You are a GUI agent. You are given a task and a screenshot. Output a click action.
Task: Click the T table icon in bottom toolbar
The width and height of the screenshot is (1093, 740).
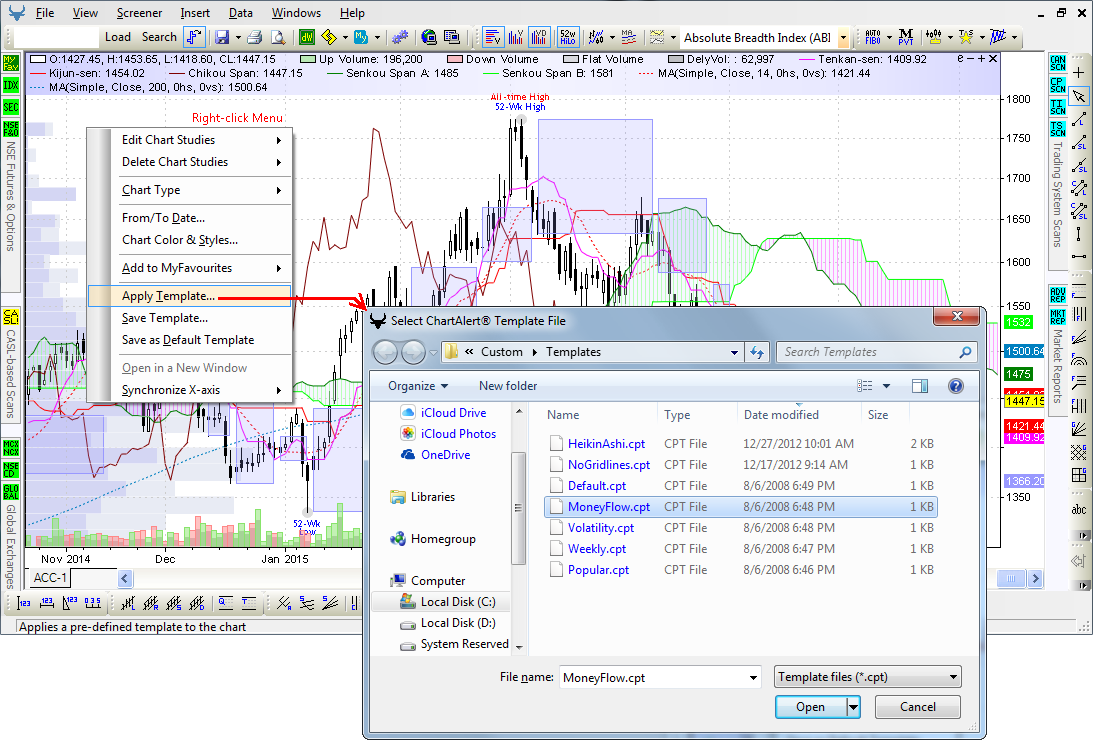[249, 603]
